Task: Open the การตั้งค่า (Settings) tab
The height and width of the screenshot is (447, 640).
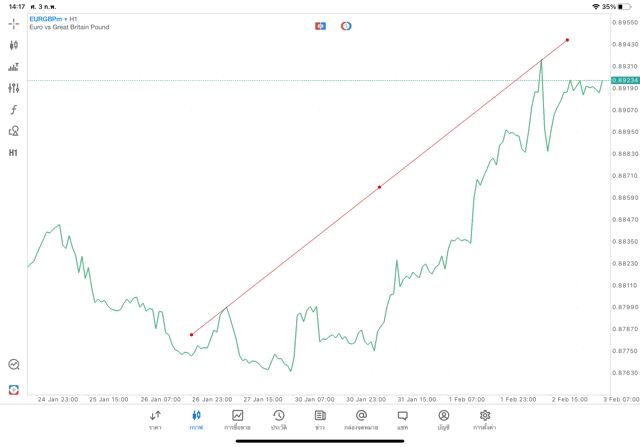Action: [485, 419]
